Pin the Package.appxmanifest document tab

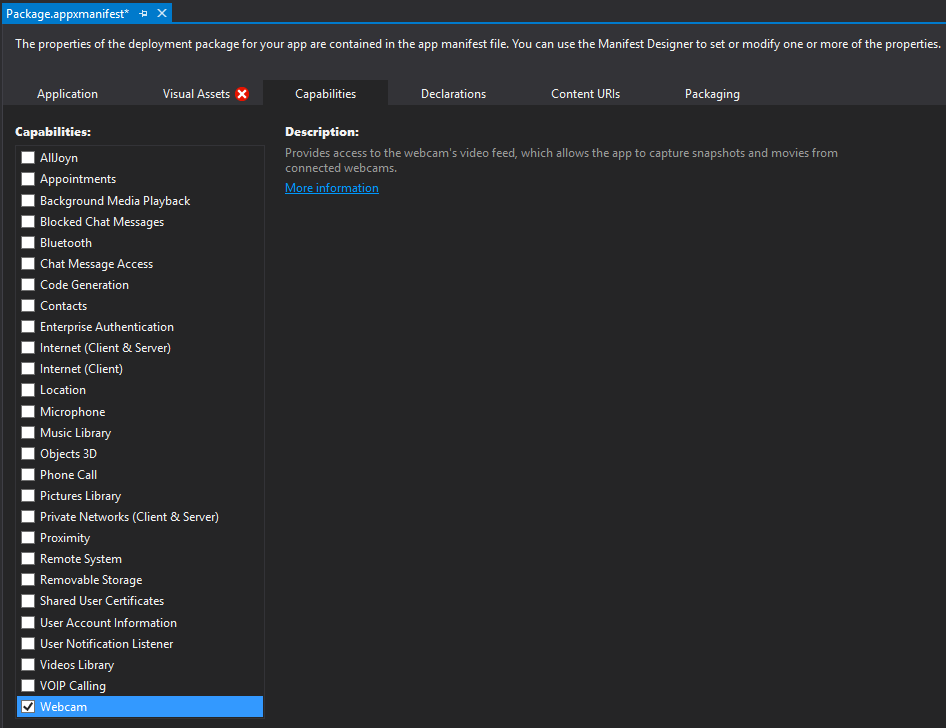[x=144, y=13]
